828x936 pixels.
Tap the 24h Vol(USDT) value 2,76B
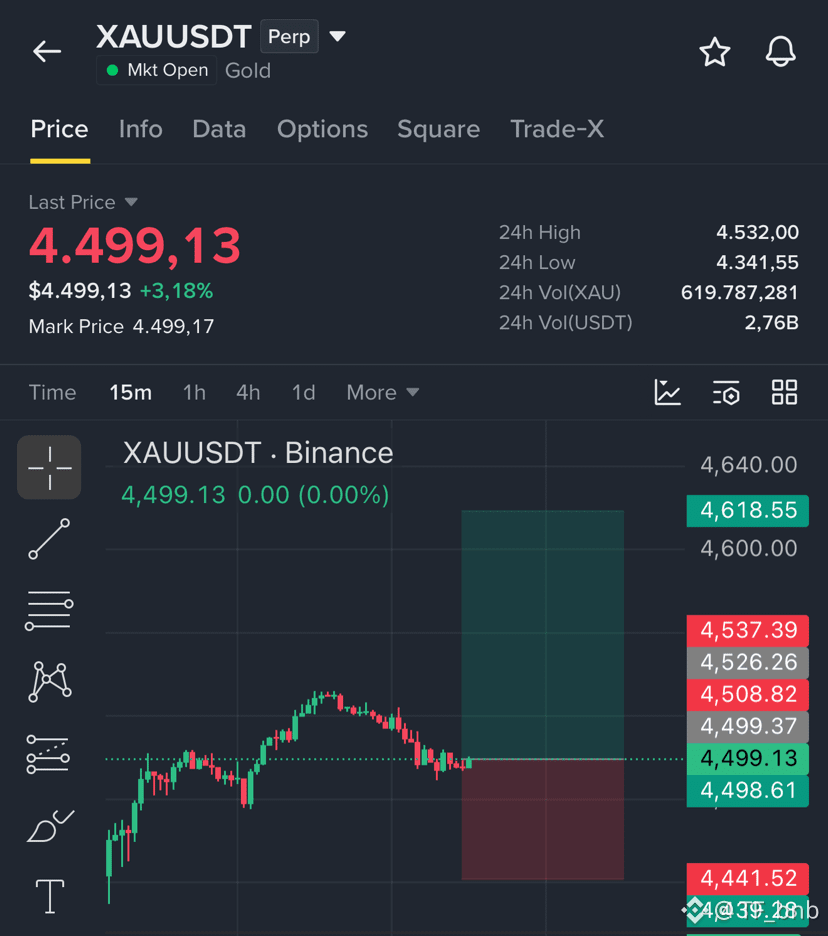click(x=771, y=323)
